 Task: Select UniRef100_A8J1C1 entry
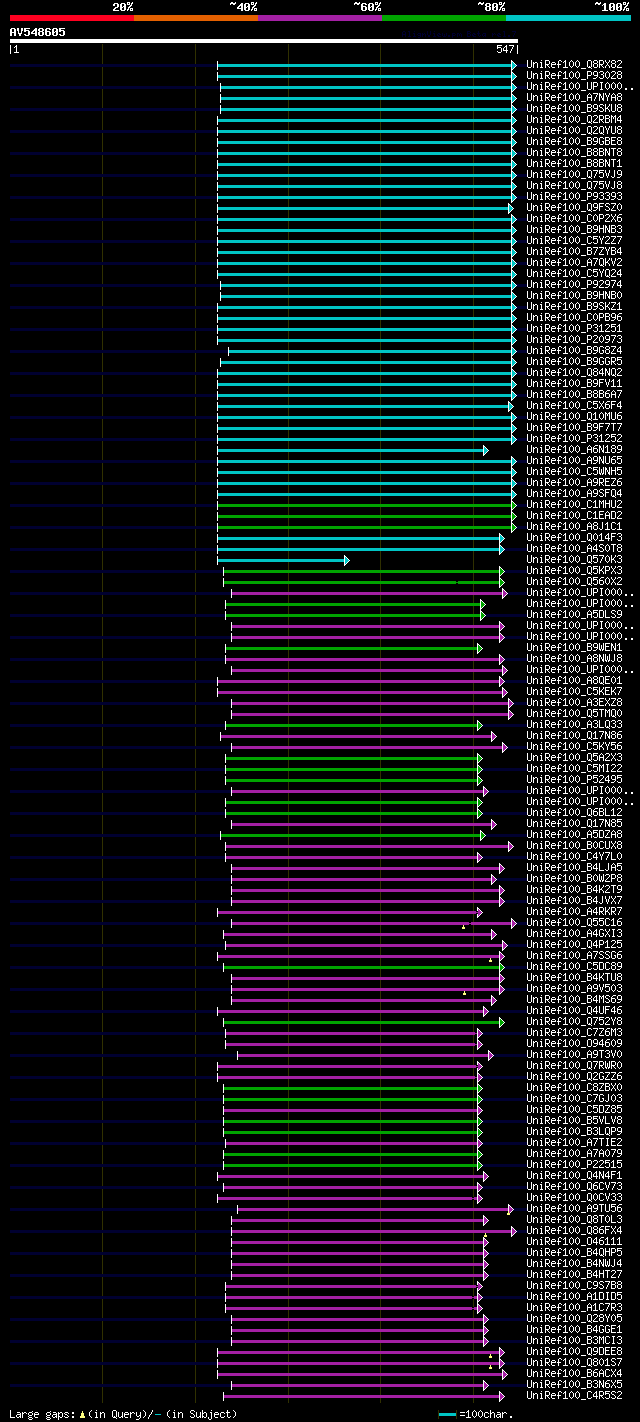click(x=574, y=526)
